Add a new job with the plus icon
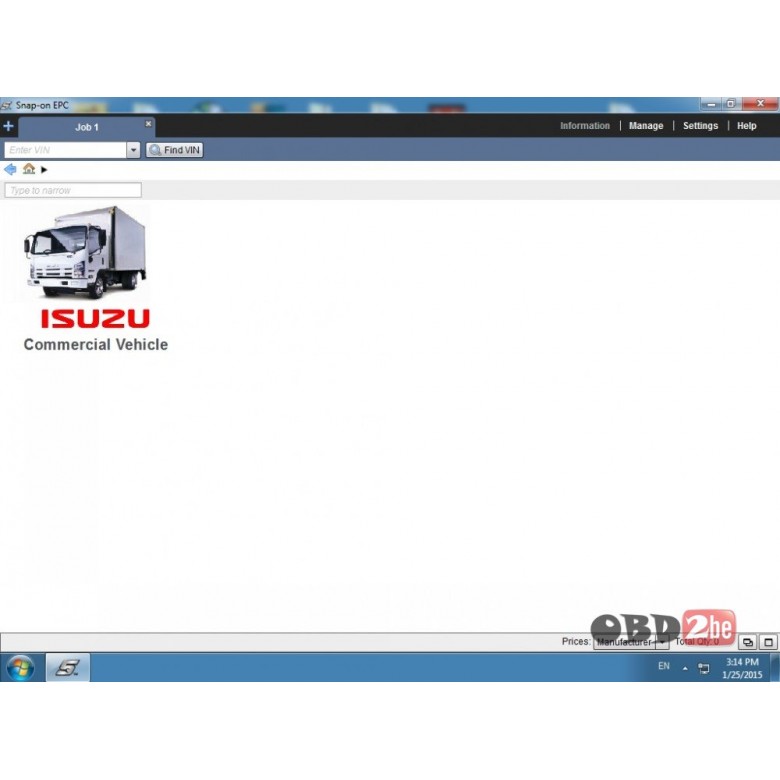This screenshot has height=780, width=780. (x=8, y=126)
